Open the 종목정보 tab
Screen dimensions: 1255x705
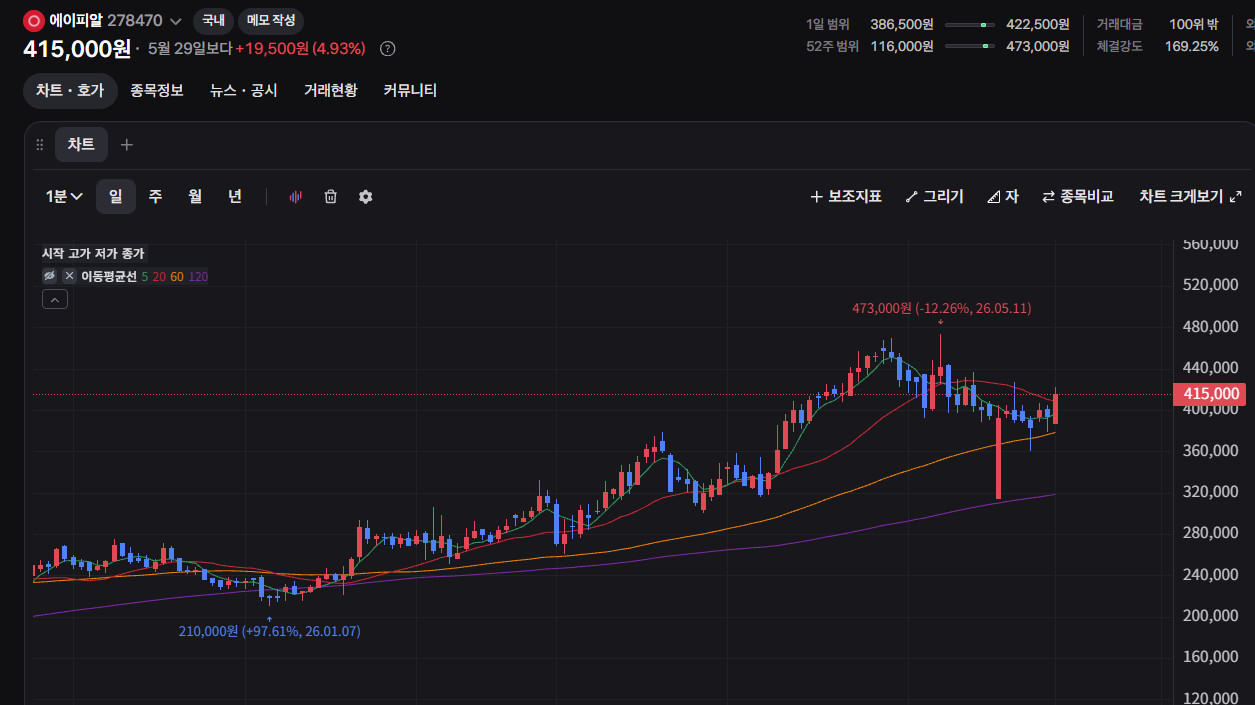(157, 90)
